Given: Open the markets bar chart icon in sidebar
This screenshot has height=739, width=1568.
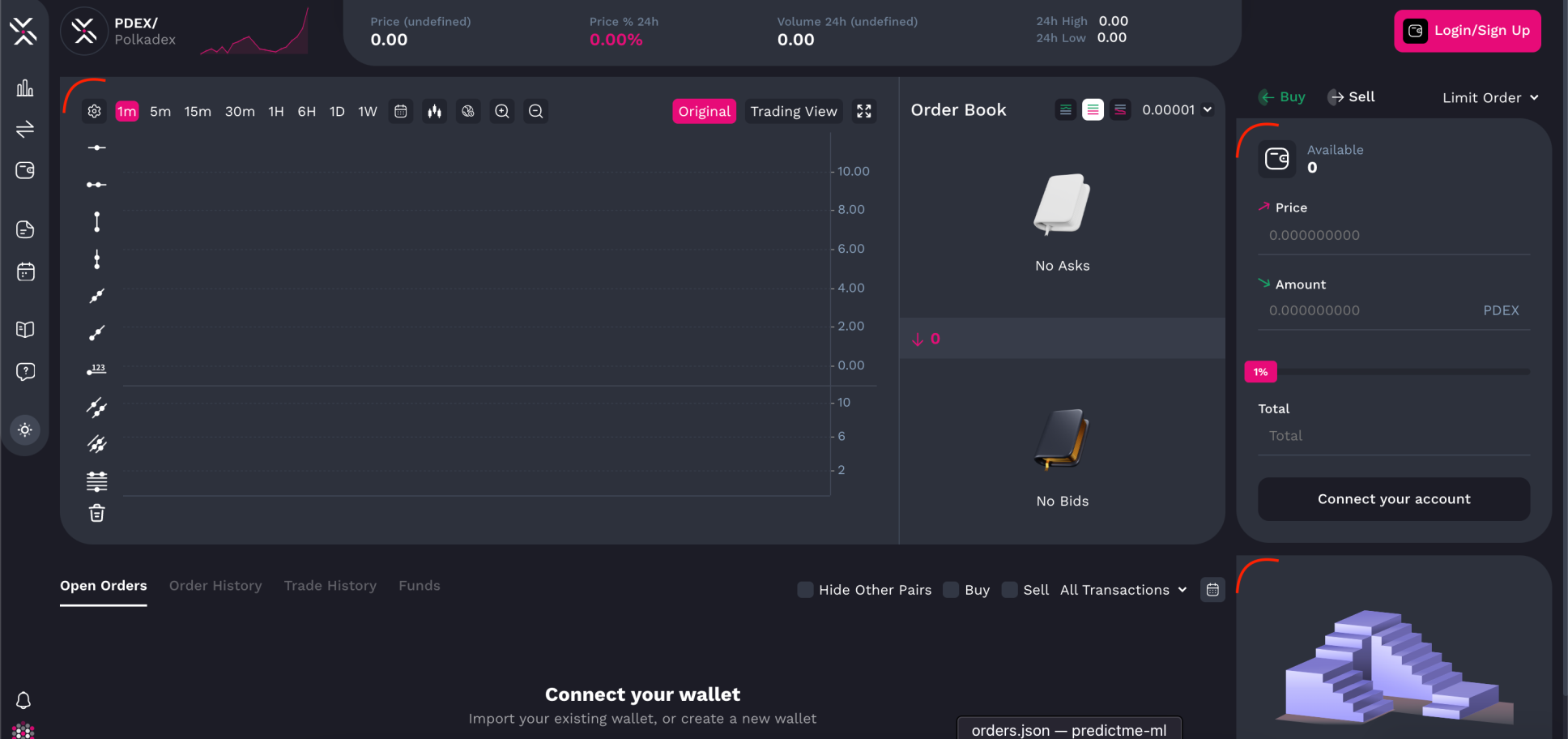Looking at the screenshot, I should pyautogui.click(x=25, y=88).
